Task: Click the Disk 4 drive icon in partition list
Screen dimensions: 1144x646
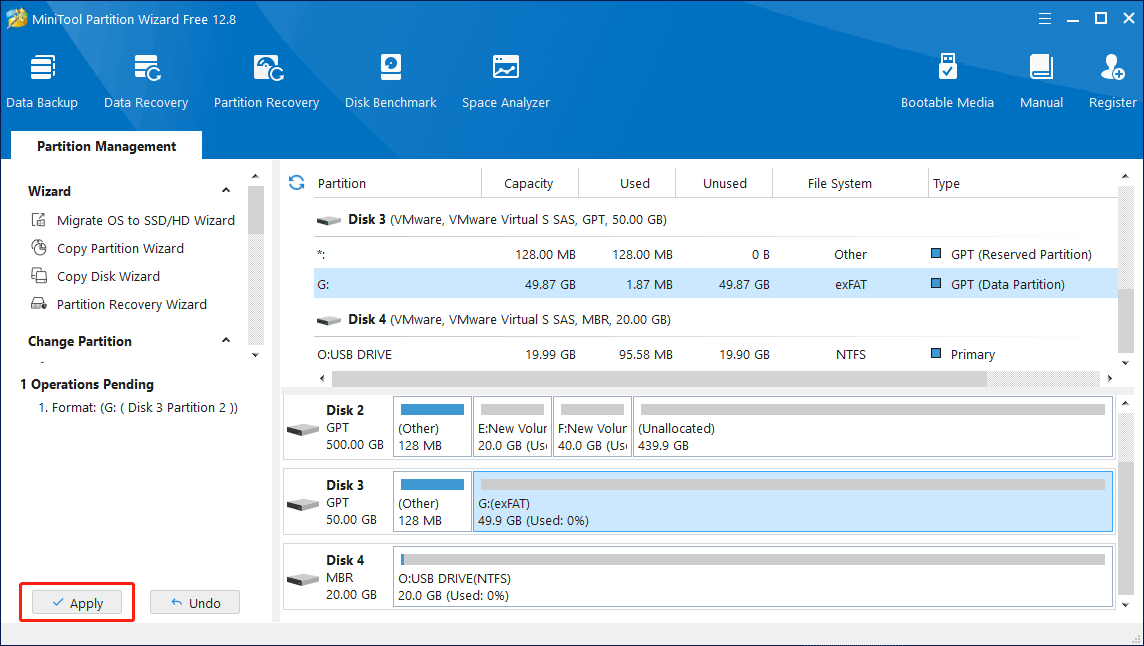Action: click(x=329, y=320)
